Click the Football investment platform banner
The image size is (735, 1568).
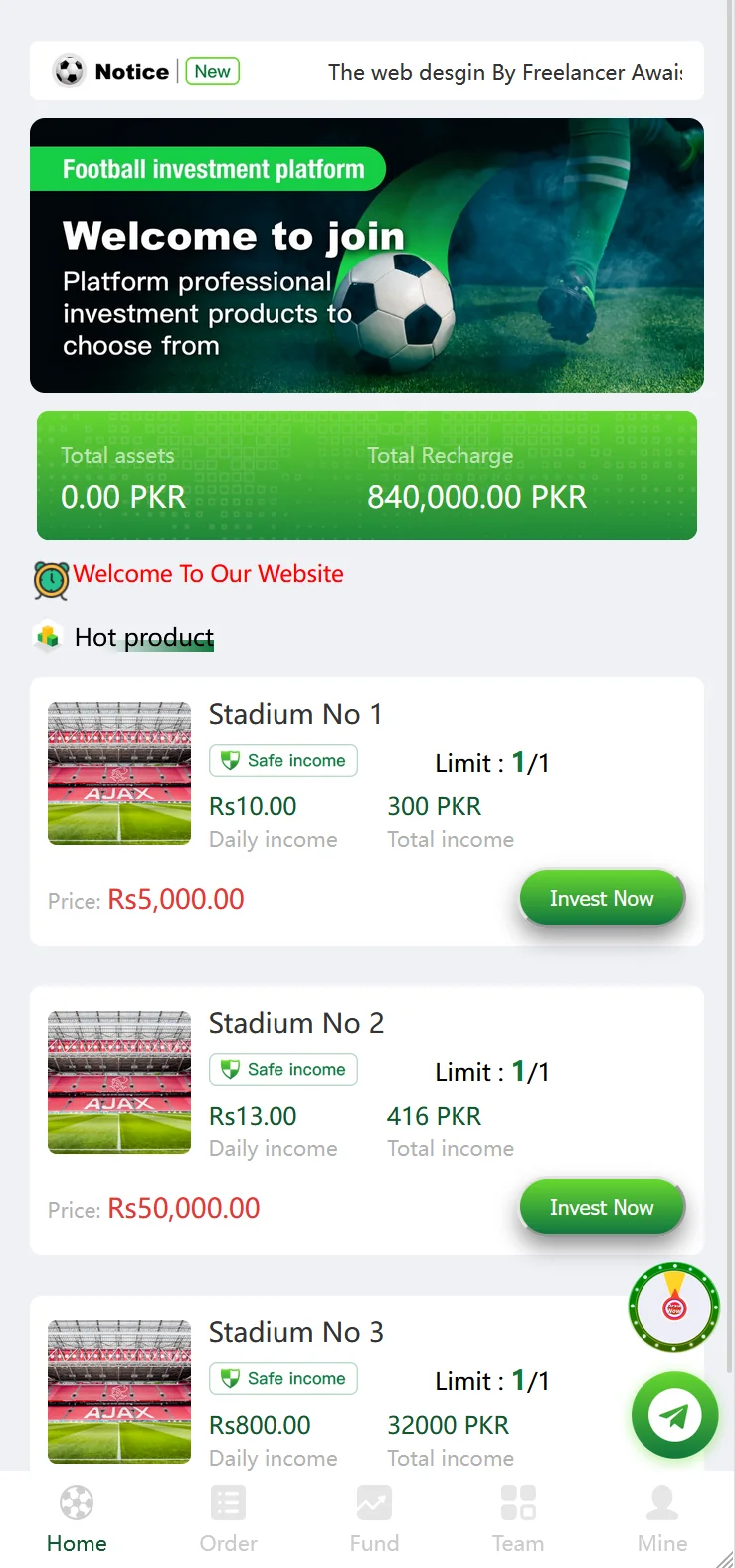point(367,256)
